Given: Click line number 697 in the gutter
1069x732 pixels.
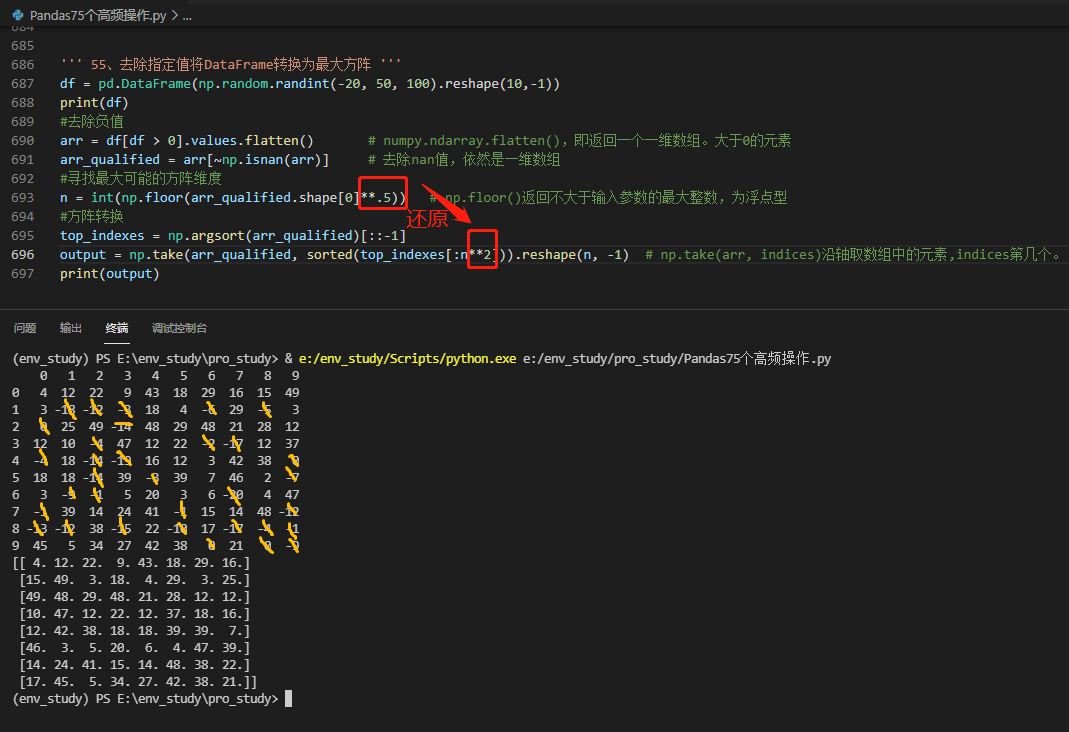Looking at the screenshot, I should pyautogui.click(x=22, y=273).
